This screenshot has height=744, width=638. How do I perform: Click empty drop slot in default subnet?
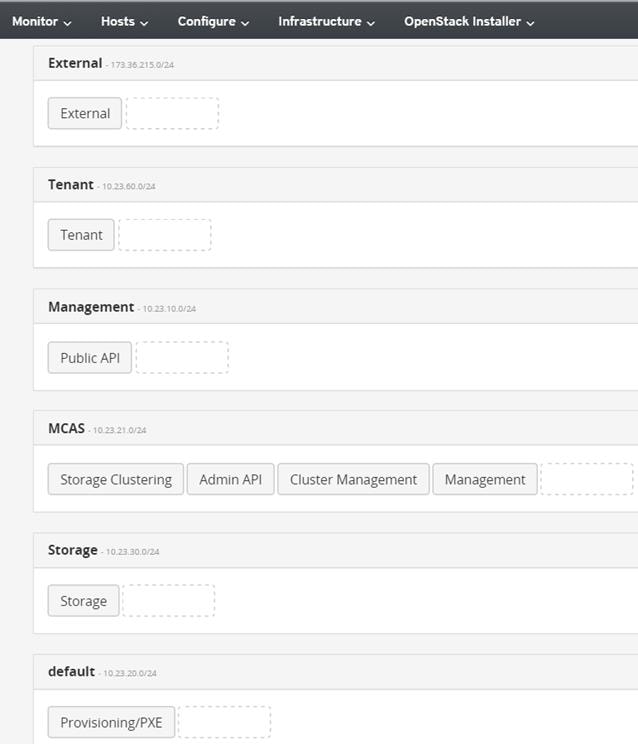tap(224, 722)
